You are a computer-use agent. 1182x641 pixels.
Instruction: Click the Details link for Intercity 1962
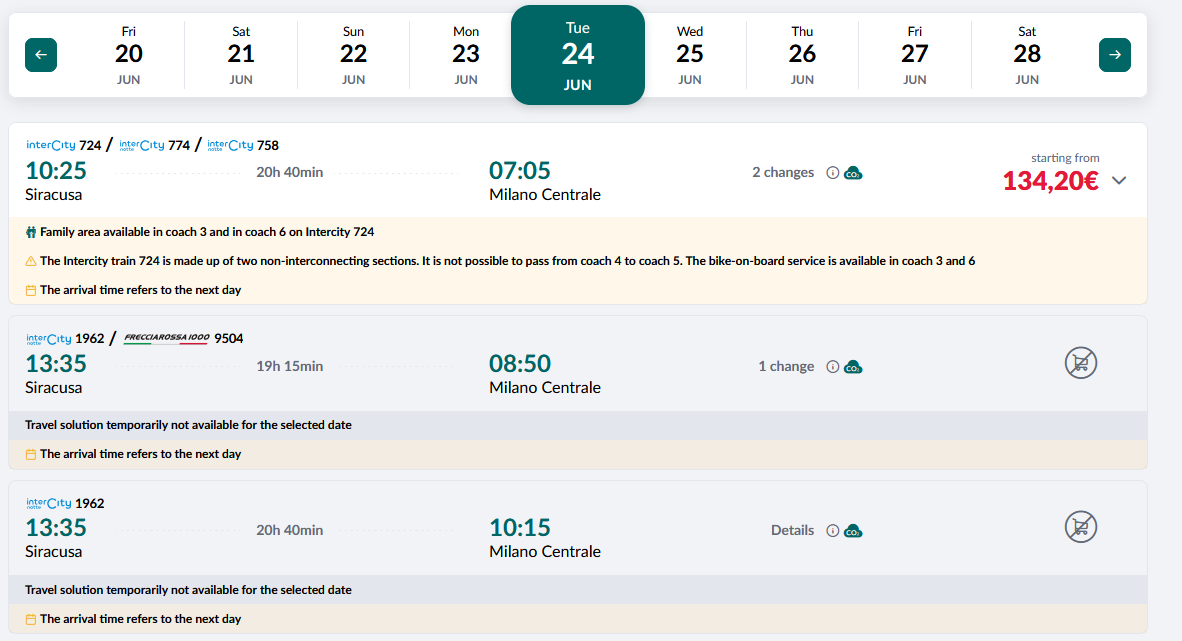[x=792, y=531]
